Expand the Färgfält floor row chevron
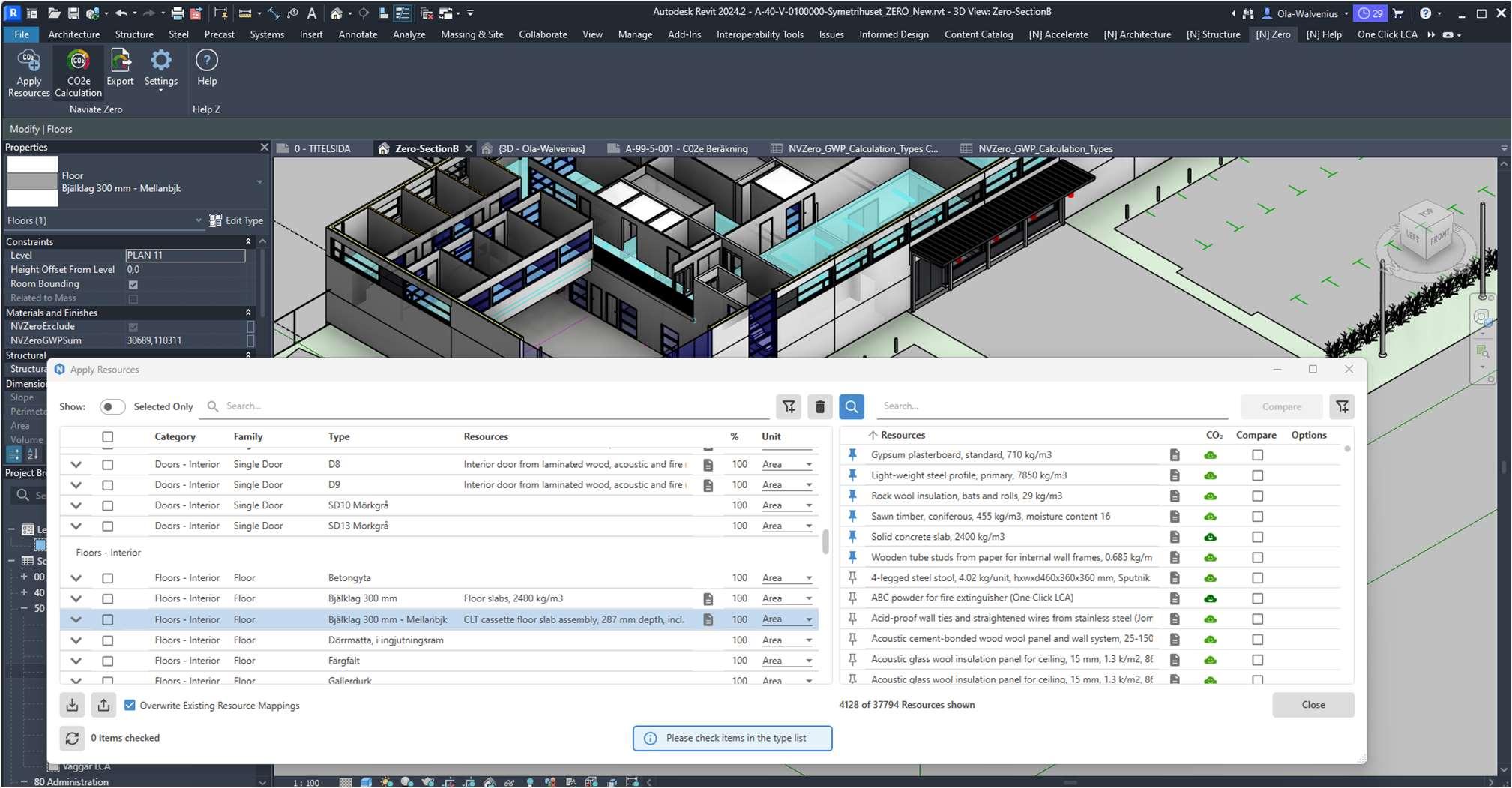The width and height of the screenshot is (1512, 788). point(76,661)
